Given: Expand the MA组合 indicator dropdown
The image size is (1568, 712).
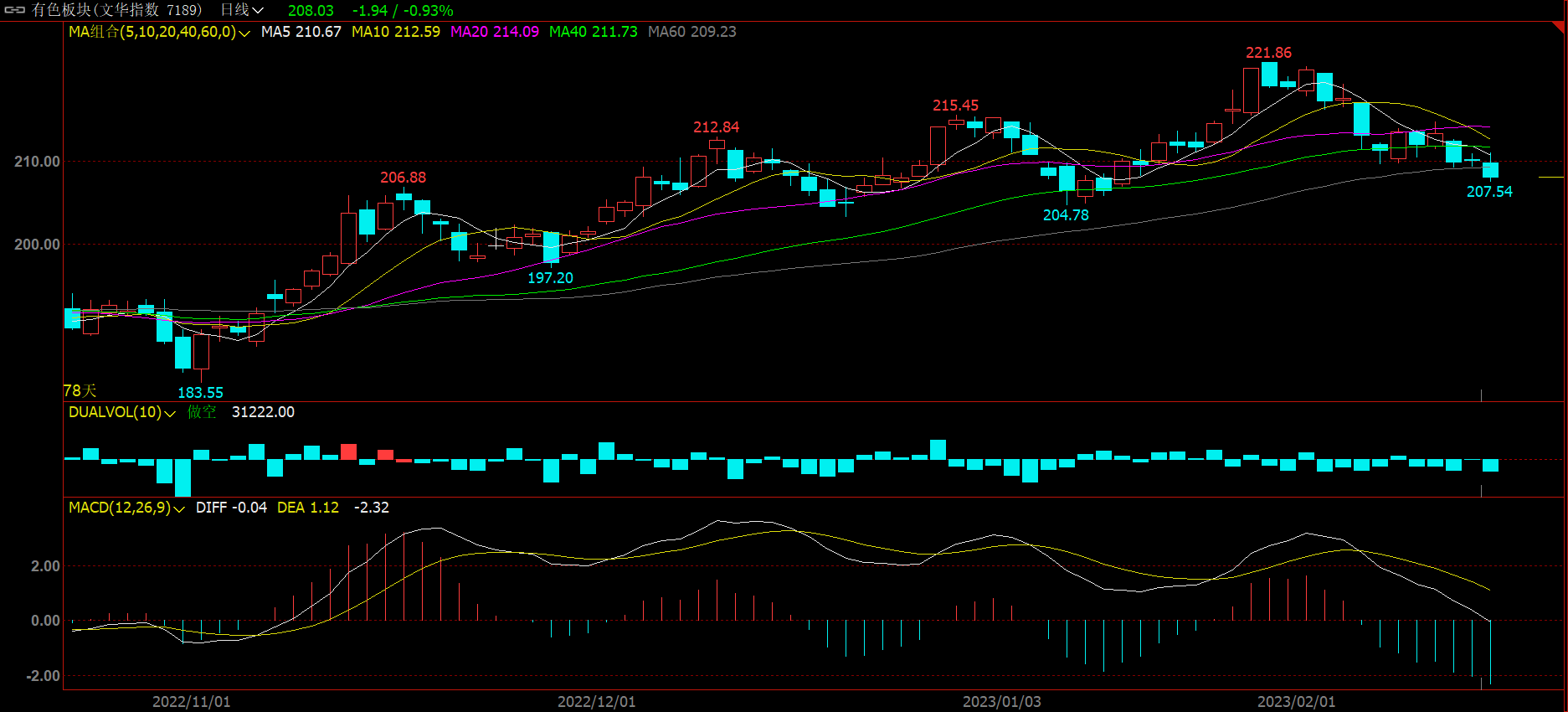Looking at the screenshot, I should [244, 33].
